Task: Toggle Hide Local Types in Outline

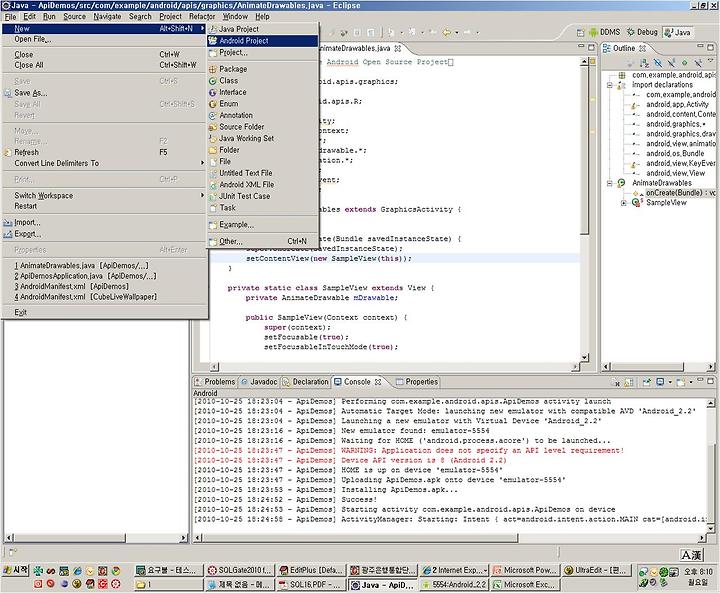Action: click(698, 63)
